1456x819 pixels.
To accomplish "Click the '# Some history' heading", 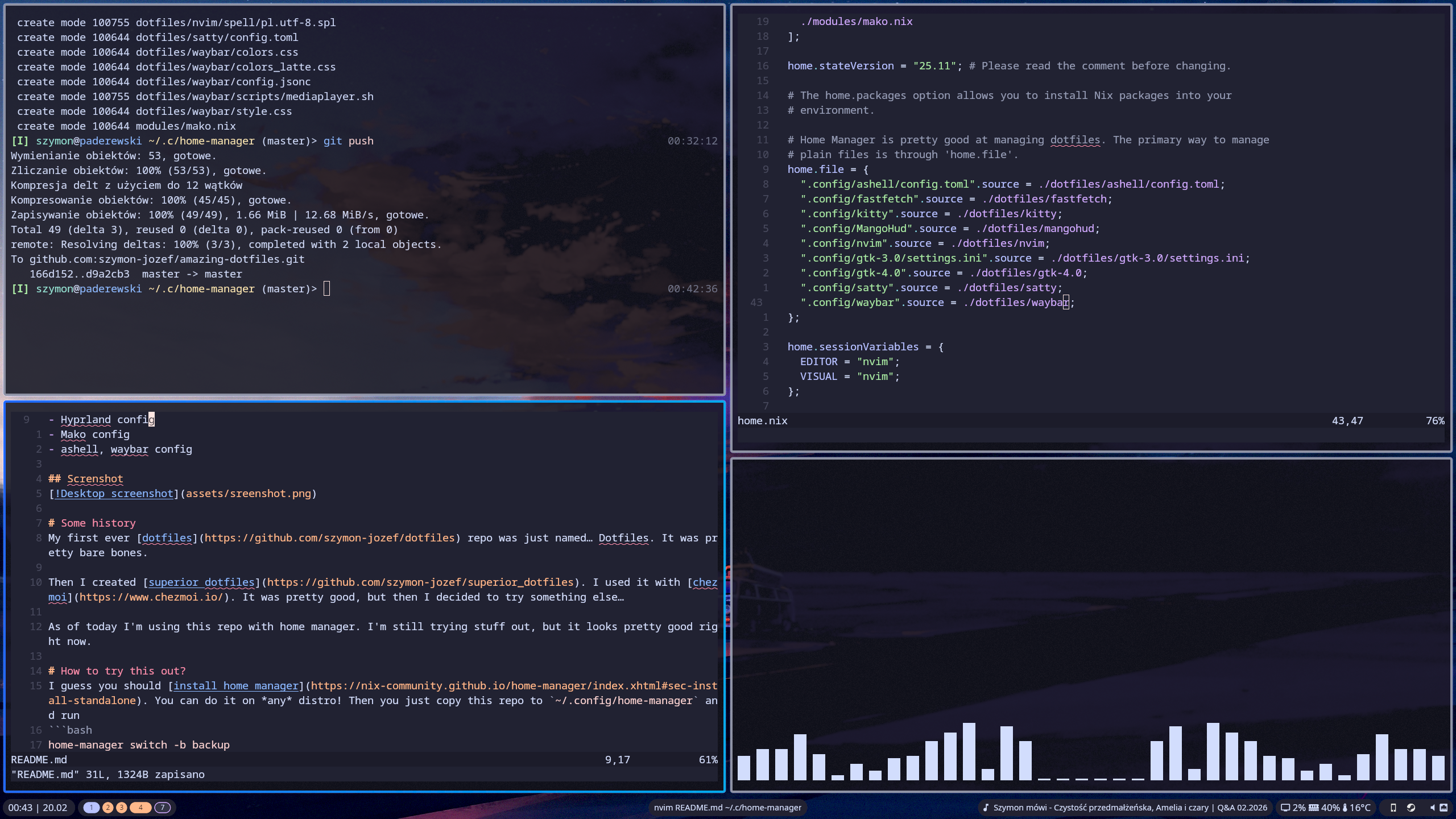I will (92, 523).
